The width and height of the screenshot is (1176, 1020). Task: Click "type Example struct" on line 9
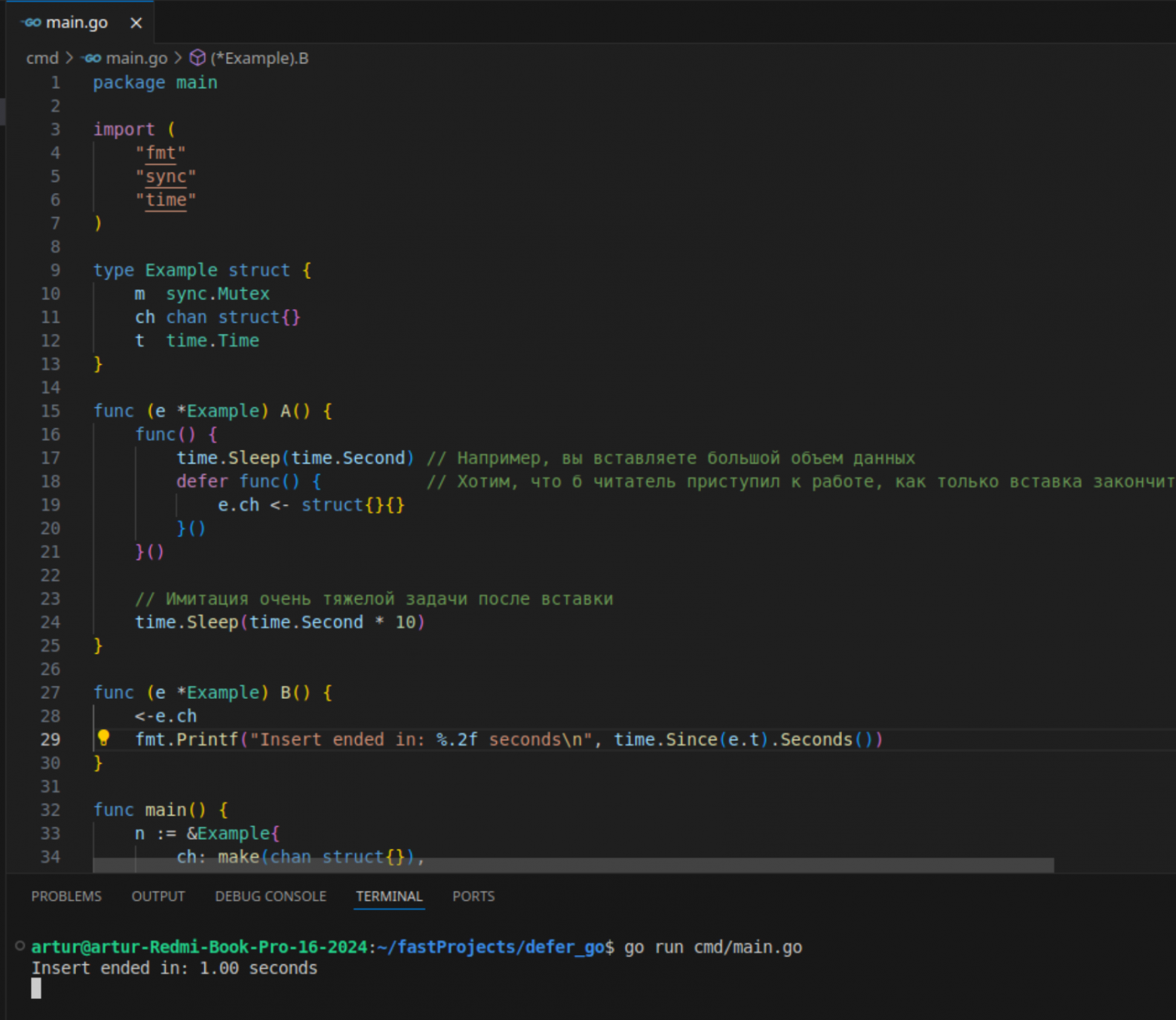coord(191,270)
